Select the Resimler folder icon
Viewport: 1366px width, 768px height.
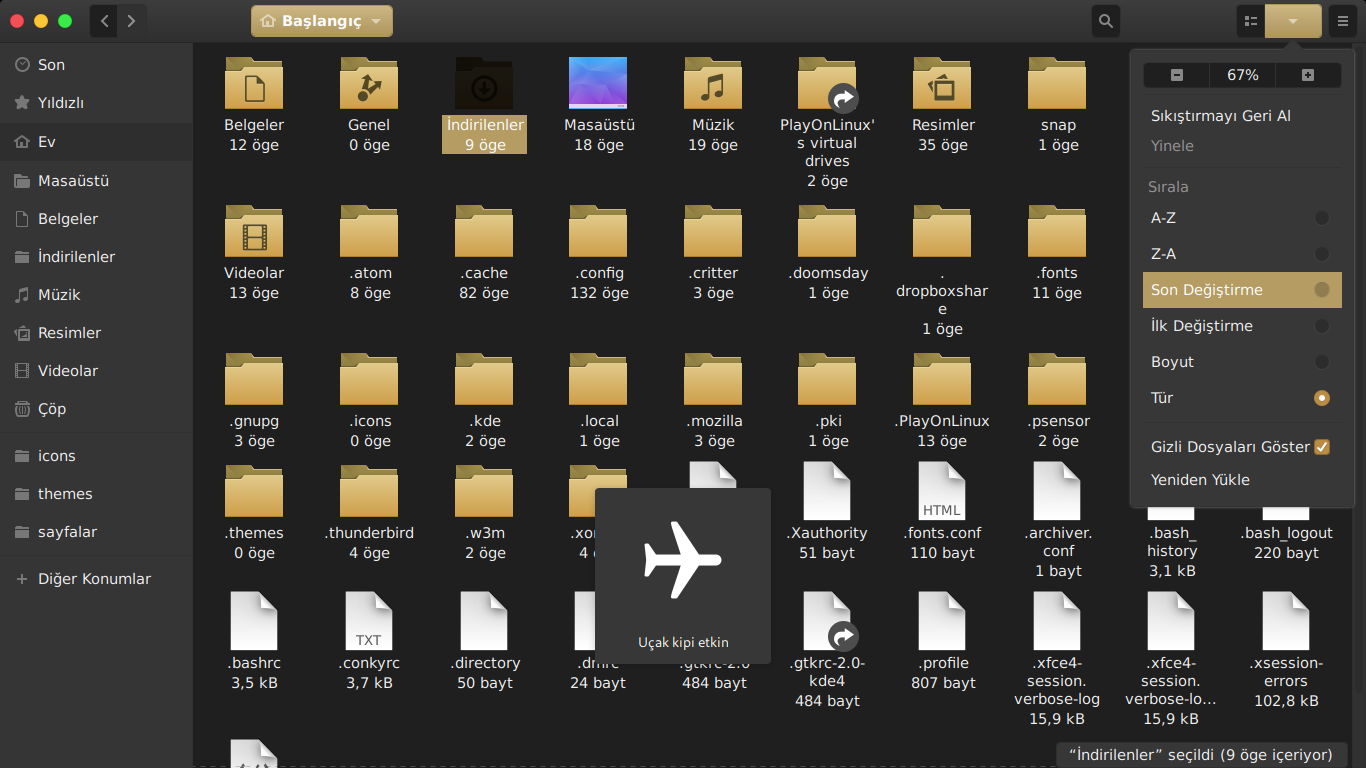pyautogui.click(x=942, y=83)
